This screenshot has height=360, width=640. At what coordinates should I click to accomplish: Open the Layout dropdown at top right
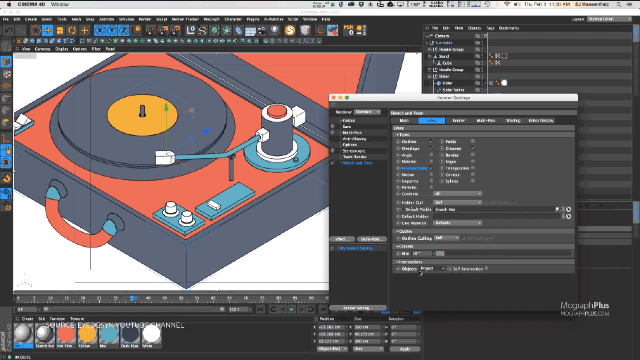(609, 19)
